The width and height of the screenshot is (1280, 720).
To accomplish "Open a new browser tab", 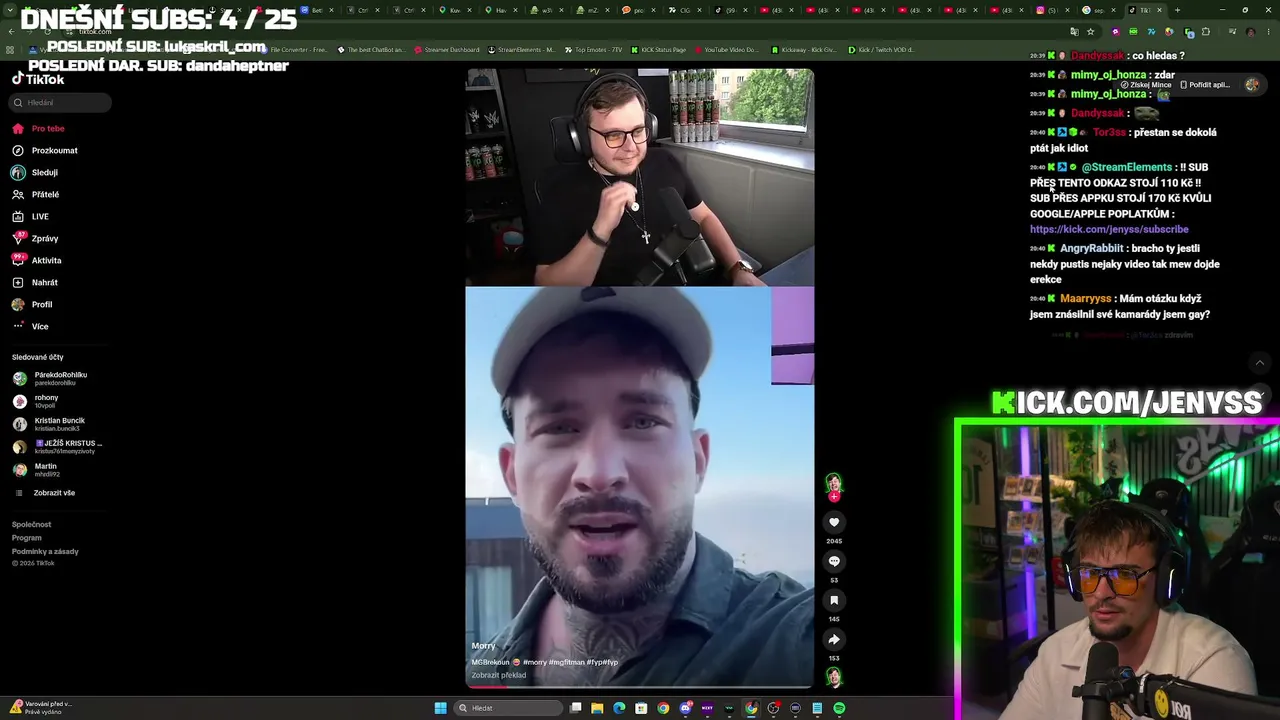I will pyautogui.click(x=1177, y=10).
